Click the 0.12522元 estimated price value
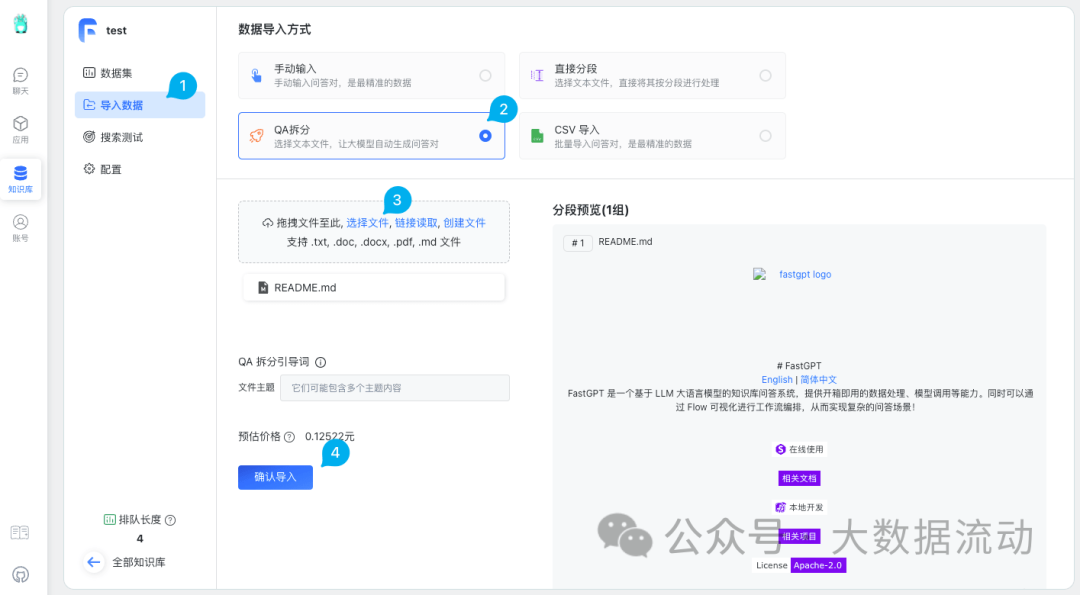 click(x=330, y=437)
